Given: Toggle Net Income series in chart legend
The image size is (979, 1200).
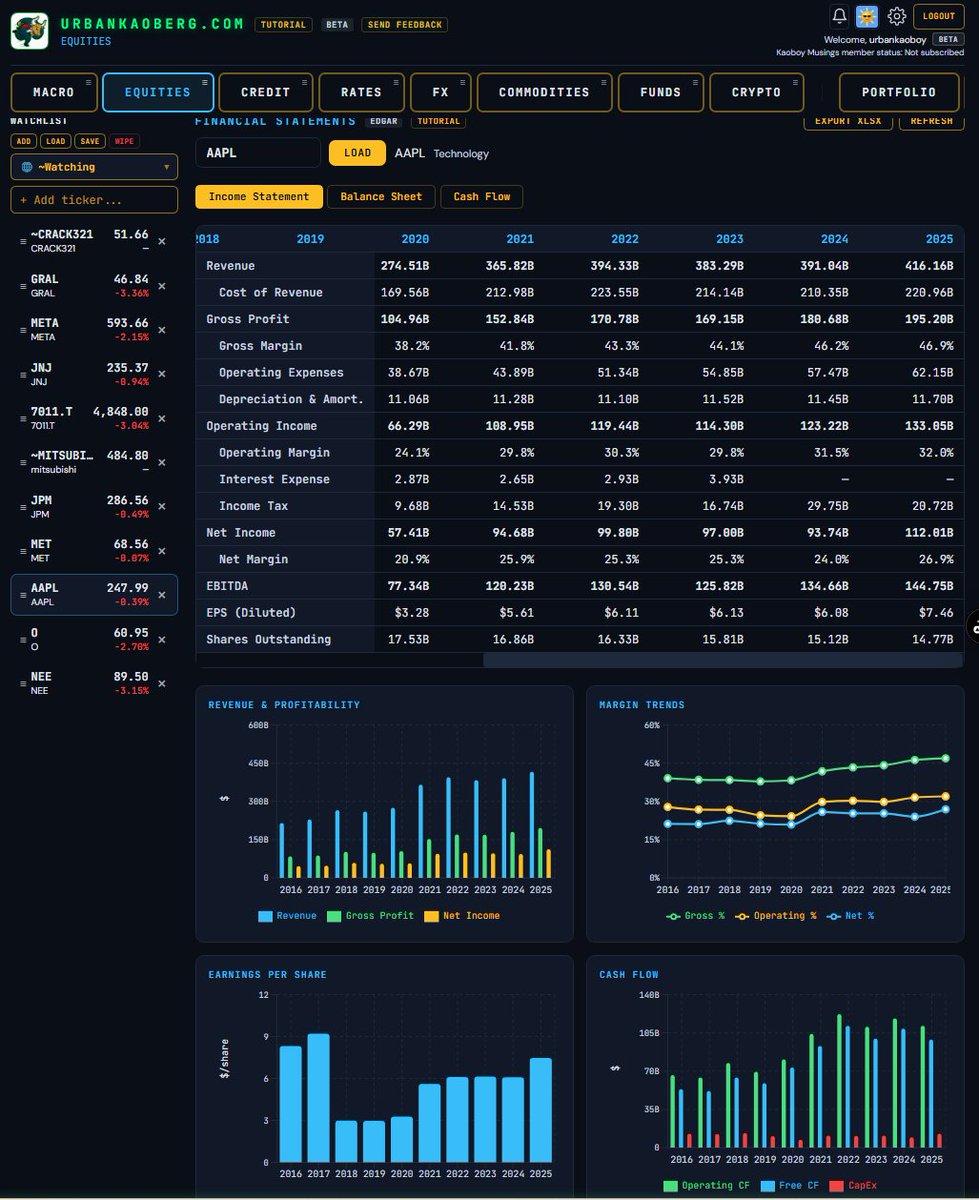Looking at the screenshot, I should (462, 916).
